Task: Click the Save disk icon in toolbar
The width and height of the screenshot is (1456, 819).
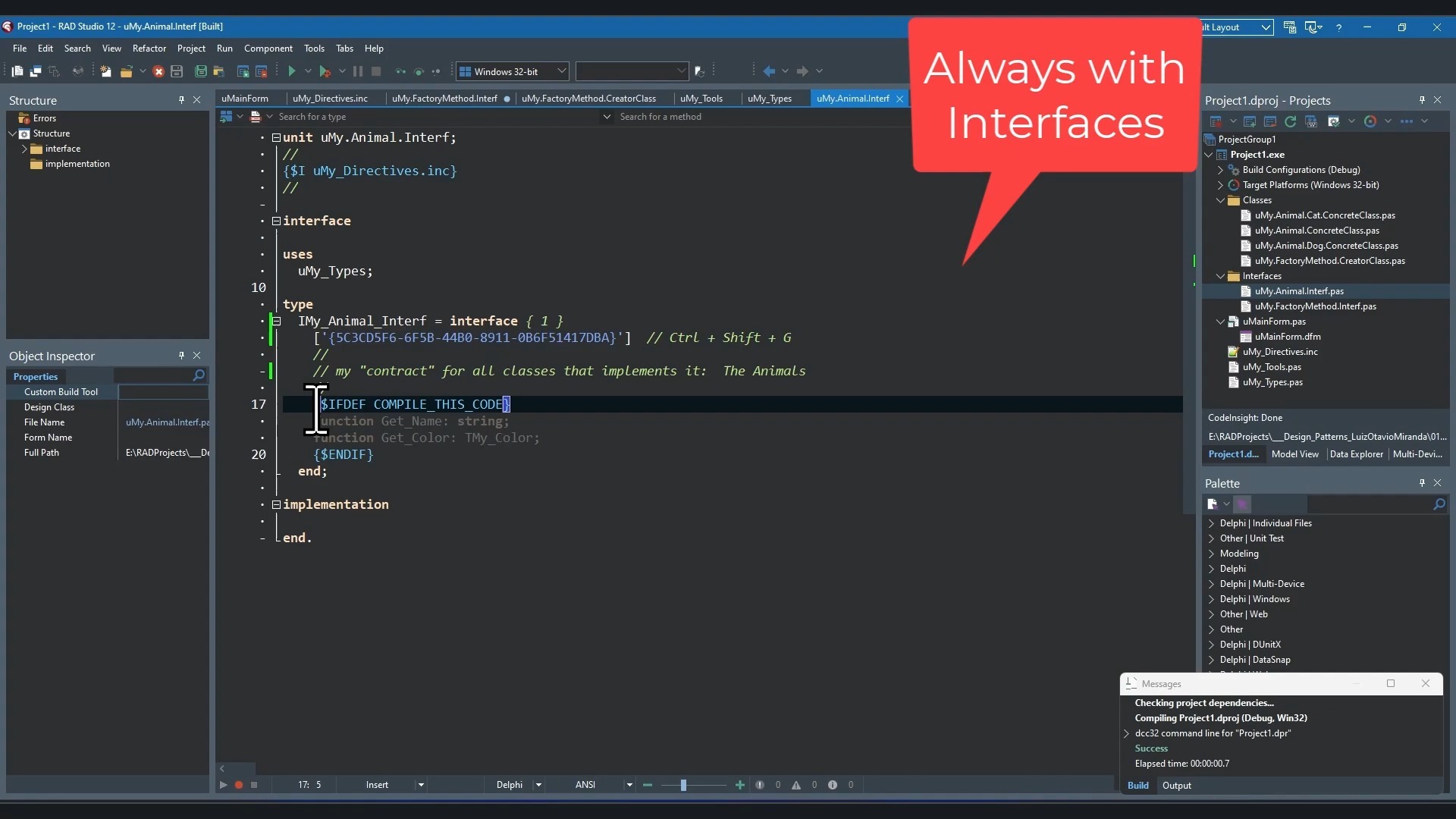Action: tap(177, 71)
